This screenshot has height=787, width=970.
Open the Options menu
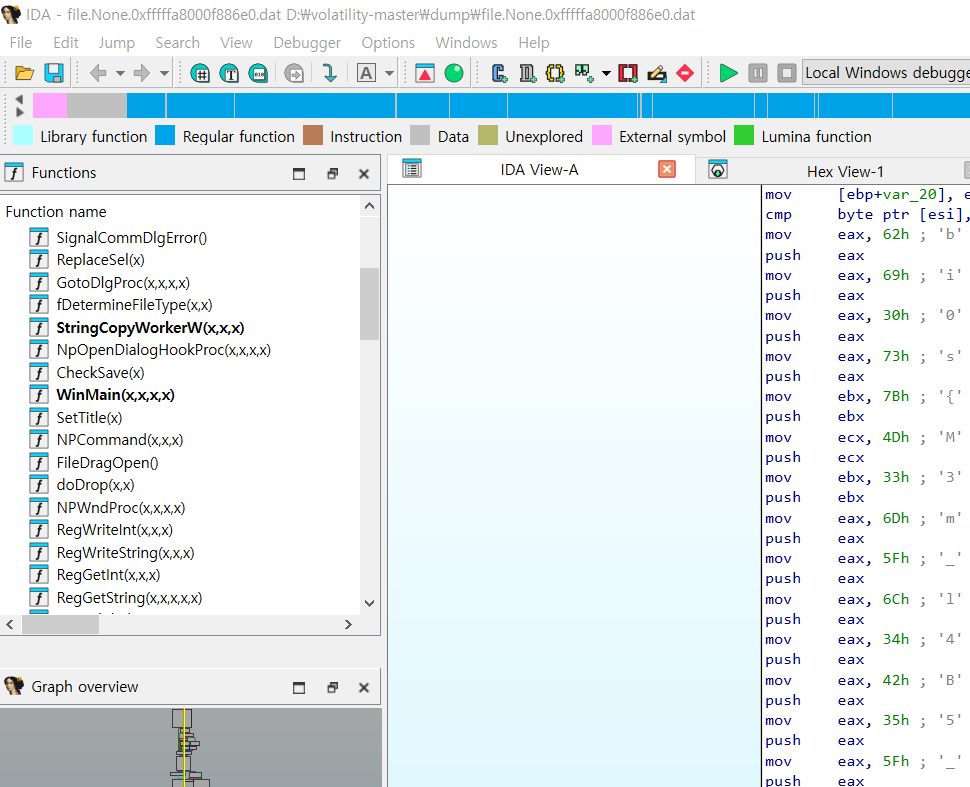click(x=388, y=43)
